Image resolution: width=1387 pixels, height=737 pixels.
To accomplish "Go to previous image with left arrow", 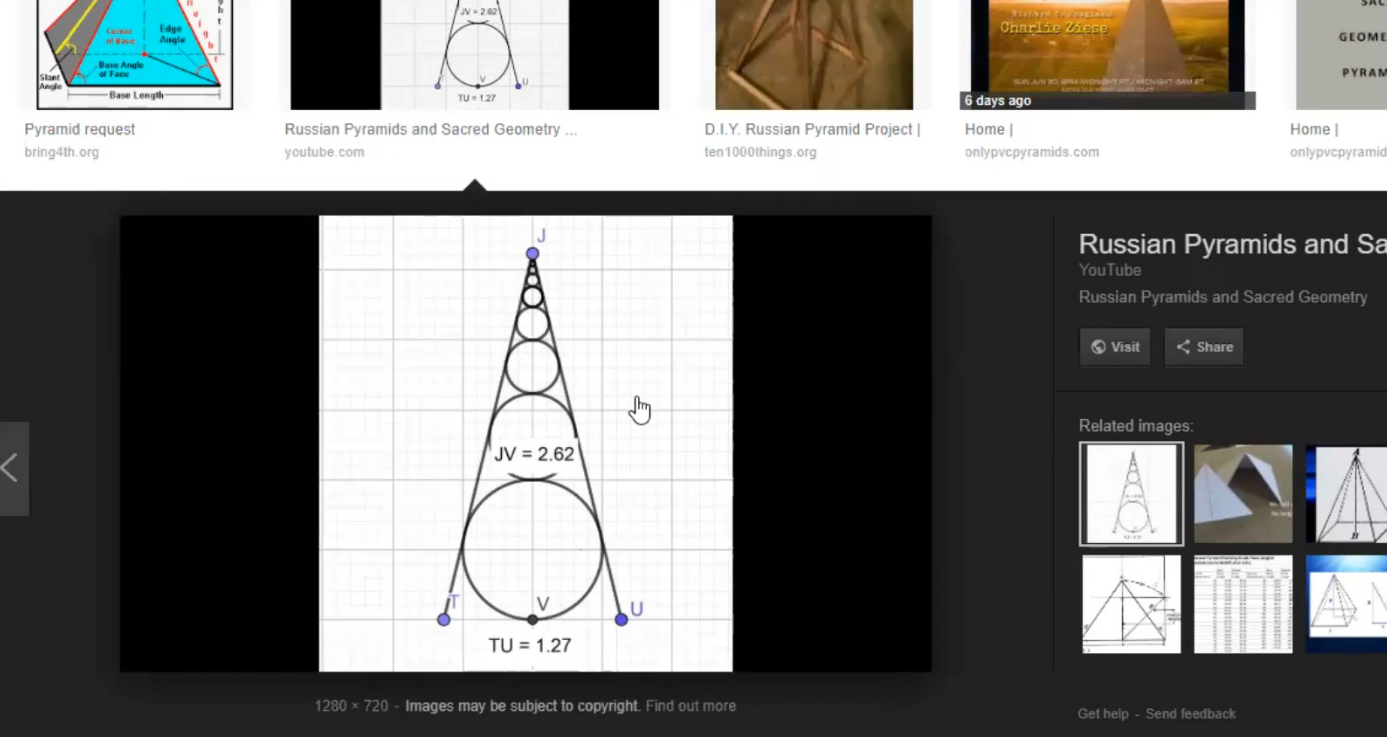I will [x=13, y=468].
